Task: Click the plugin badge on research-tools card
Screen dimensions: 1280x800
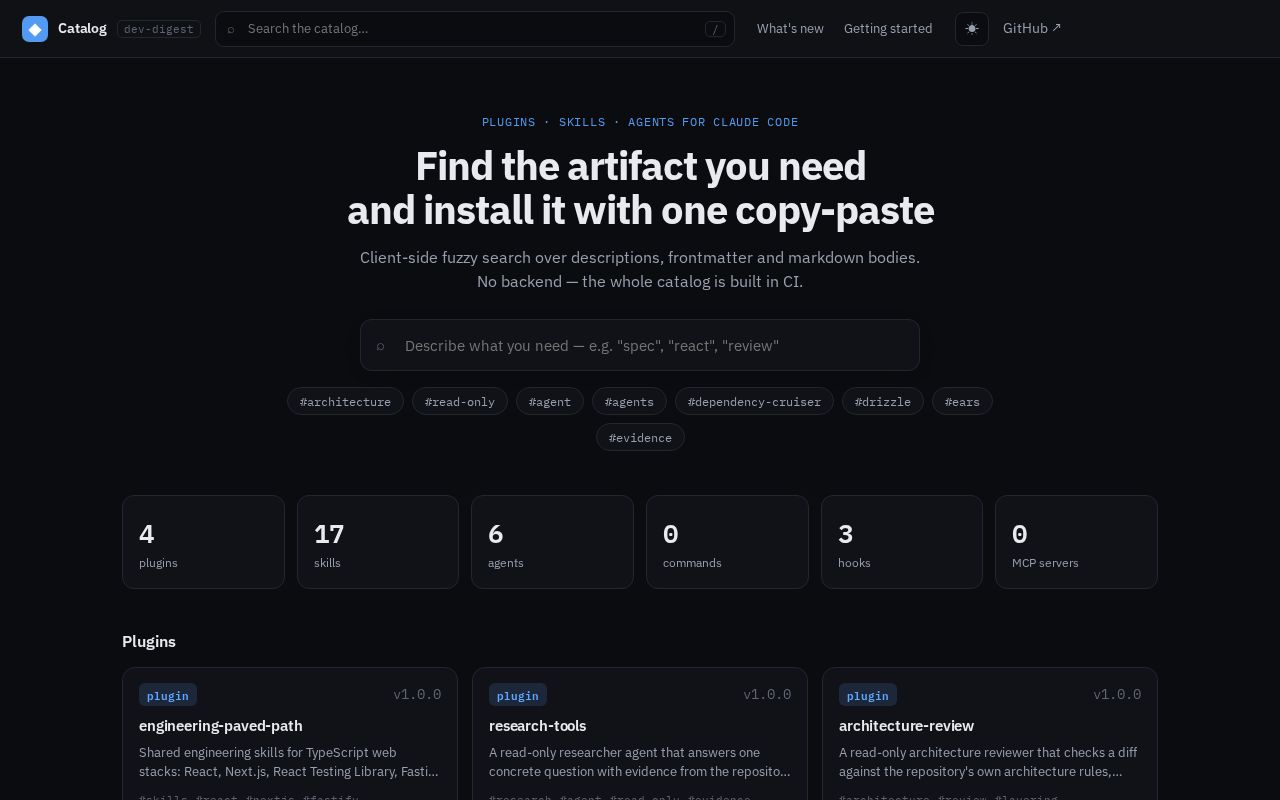Action: coord(518,695)
